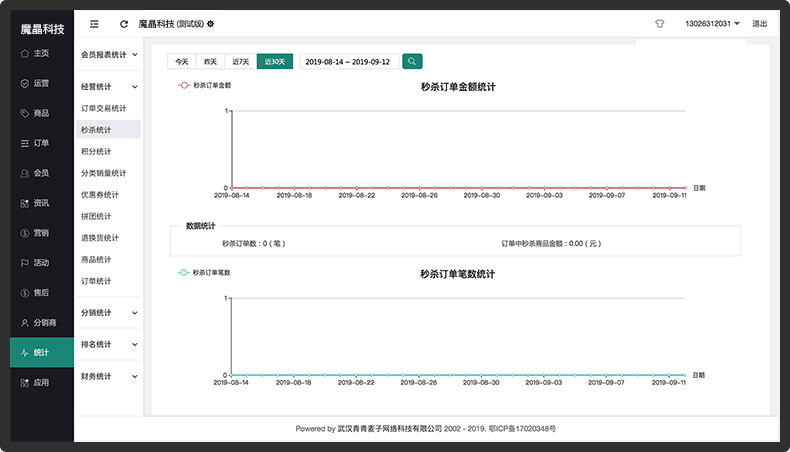Select the 近30天 time filter
The height and width of the screenshot is (452, 790).
275,61
